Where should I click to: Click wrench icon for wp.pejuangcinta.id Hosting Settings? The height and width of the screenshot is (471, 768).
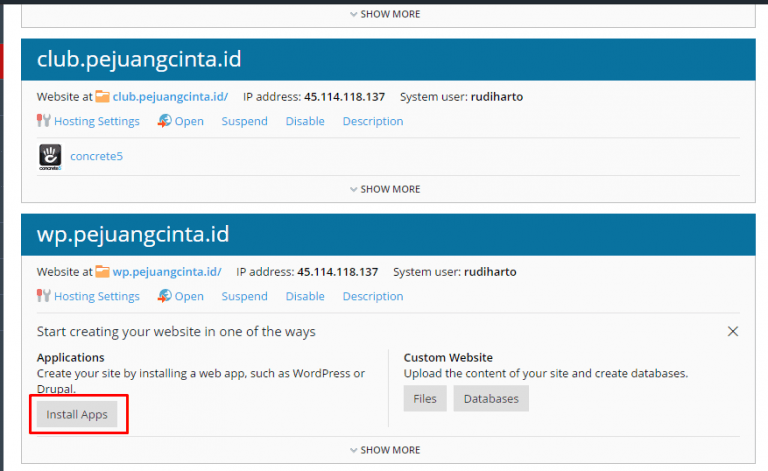44,296
